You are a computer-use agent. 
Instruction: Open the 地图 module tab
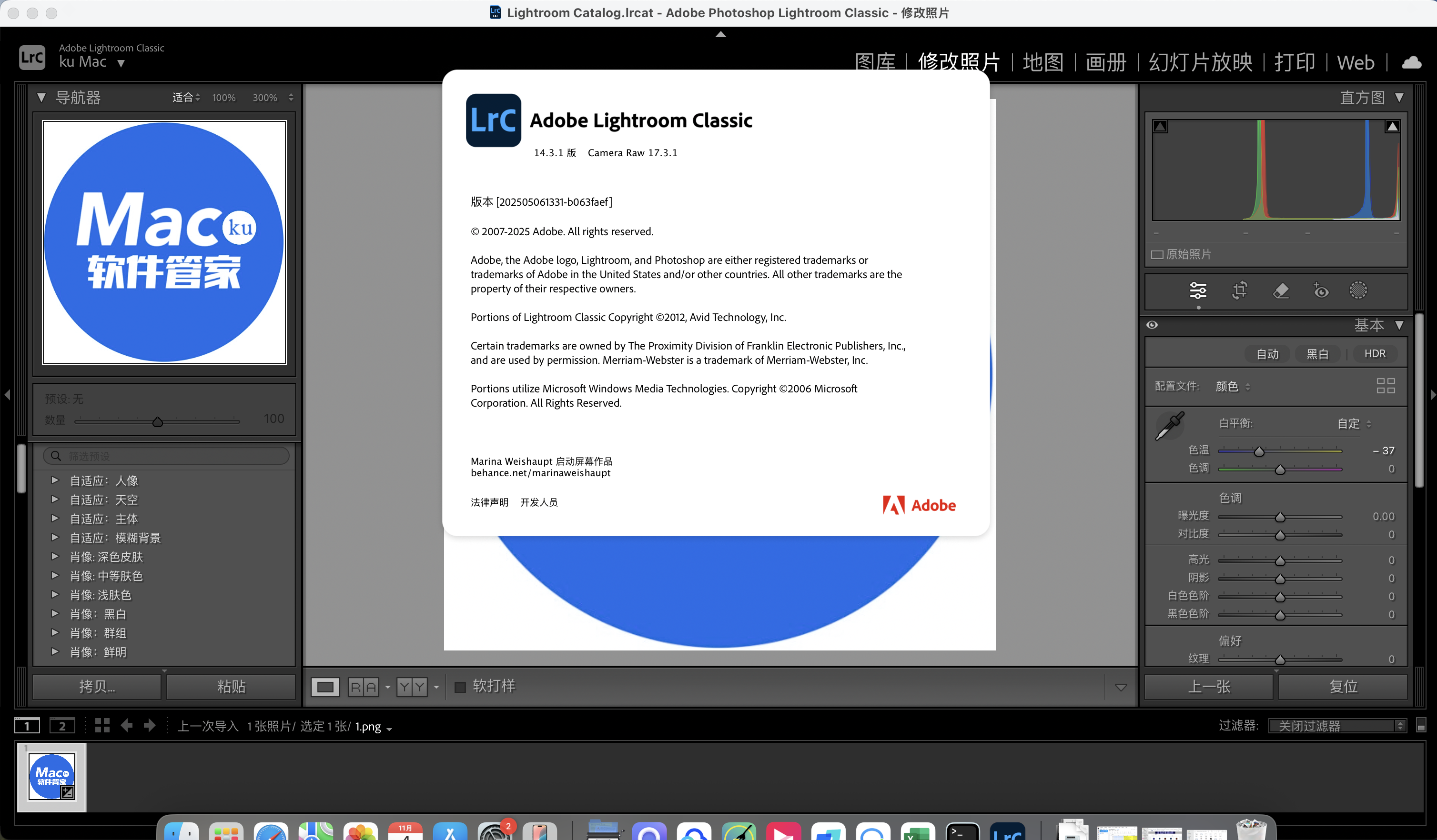pos(1042,62)
